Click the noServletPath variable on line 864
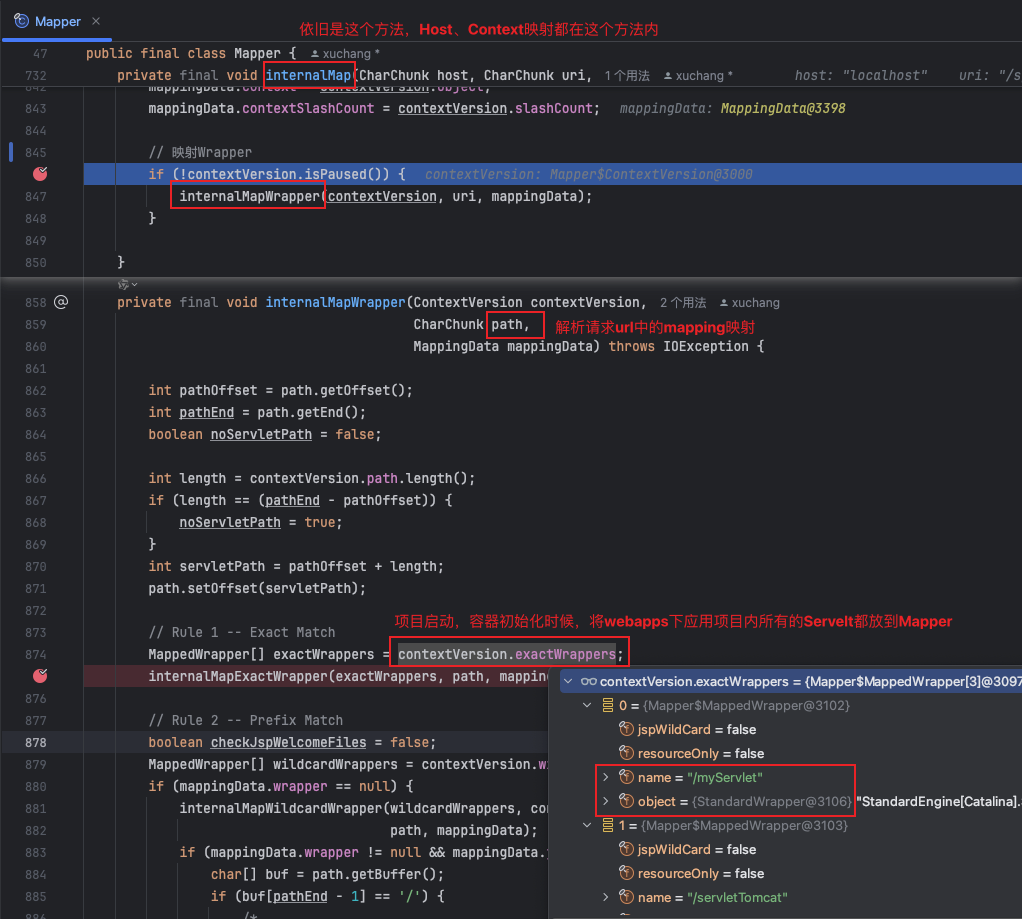The height and width of the screenshot is (919, 1022). [261, 434]
